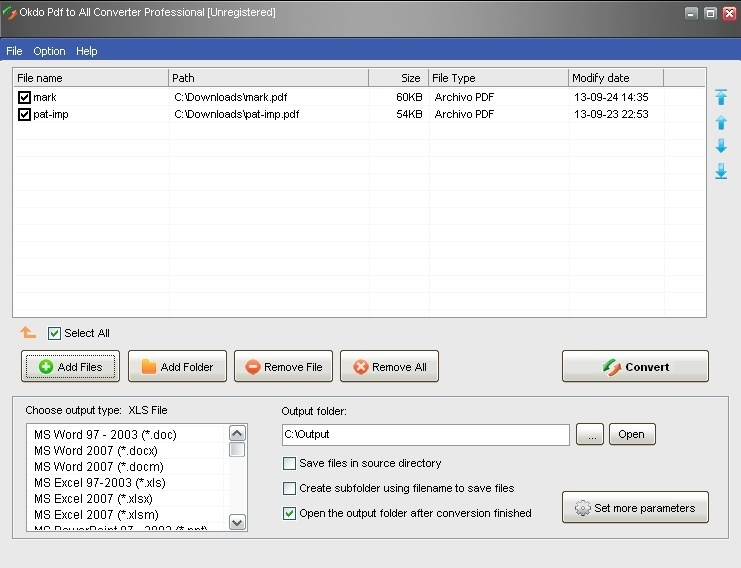
Task: Close the Okdo converter window
Action: [x=730, y=13]
